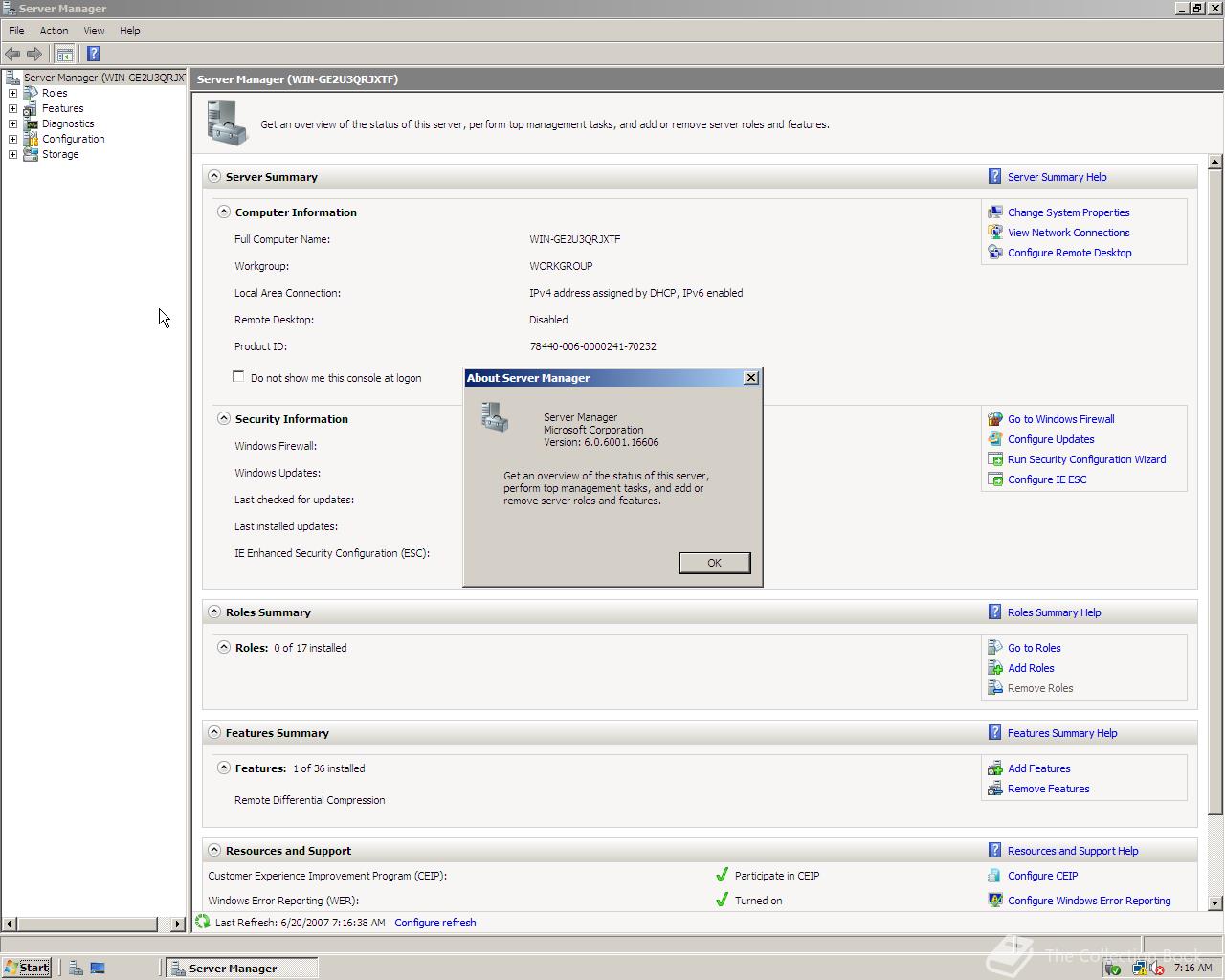Screen dimensions: 1225x980
Task: Select Diagnostics in the console tree
Action: pos(68,123)
